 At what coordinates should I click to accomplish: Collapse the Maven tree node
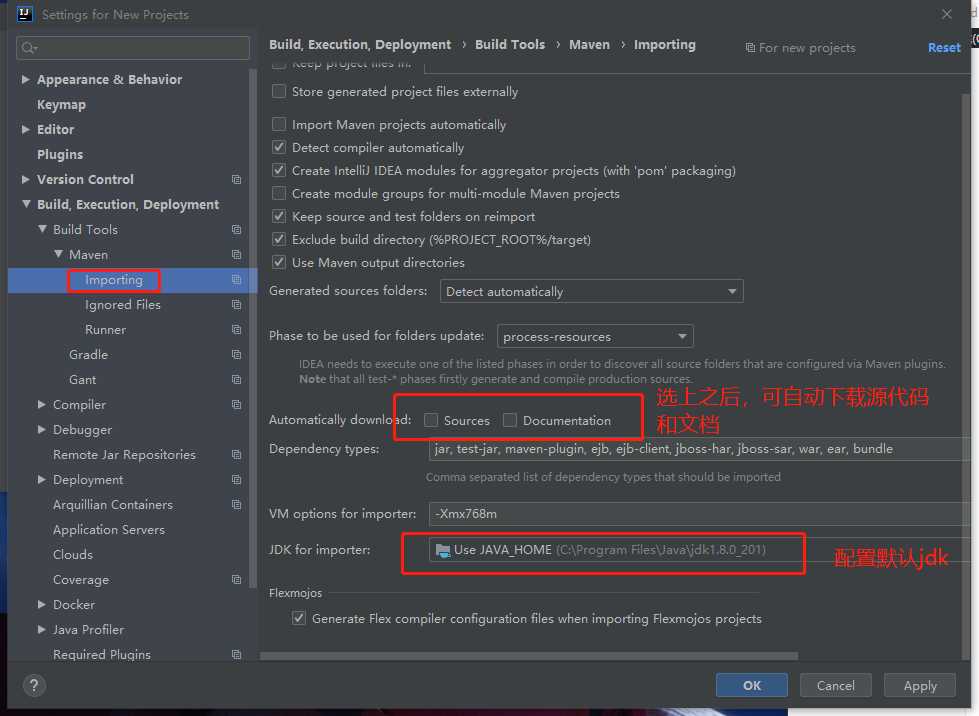tap(58, 254)
